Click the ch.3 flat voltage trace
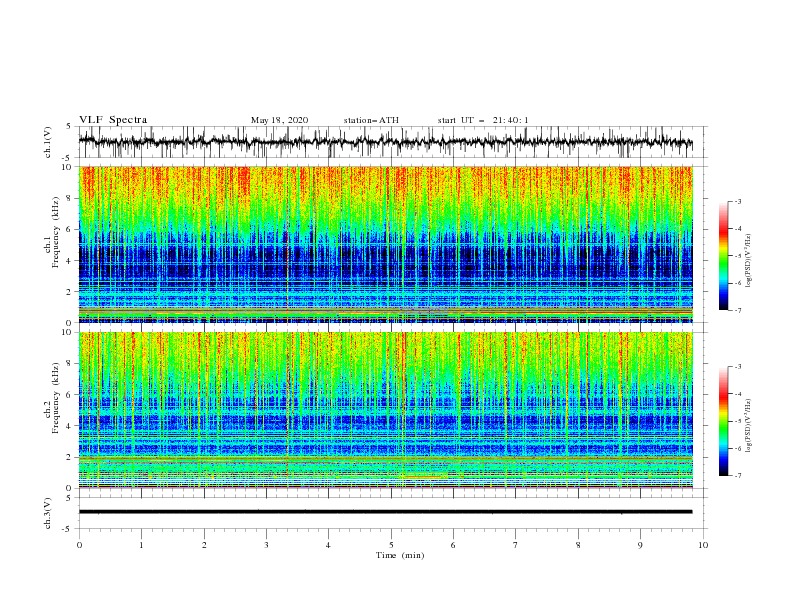792x612 pixels. [x=385, y=512]
